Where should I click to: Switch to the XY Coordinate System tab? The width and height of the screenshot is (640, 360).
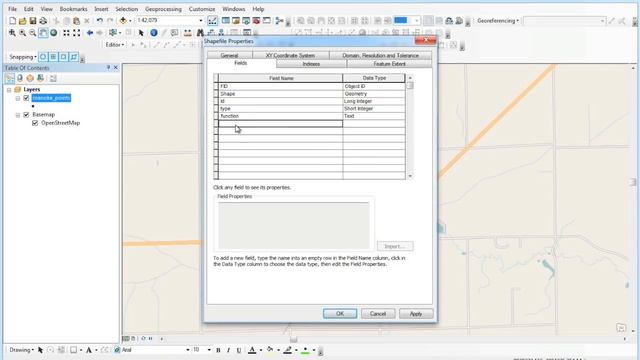pos(290,55)
